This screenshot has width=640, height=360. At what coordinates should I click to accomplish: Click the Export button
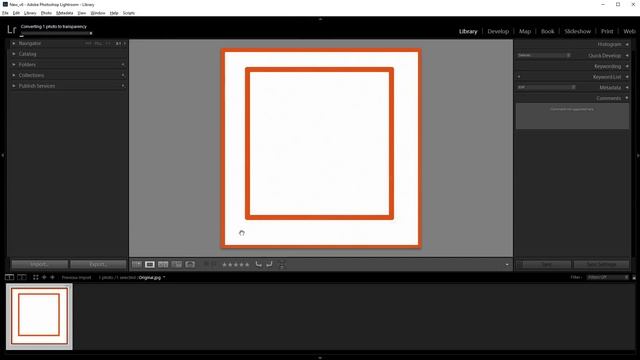point(98,264)
